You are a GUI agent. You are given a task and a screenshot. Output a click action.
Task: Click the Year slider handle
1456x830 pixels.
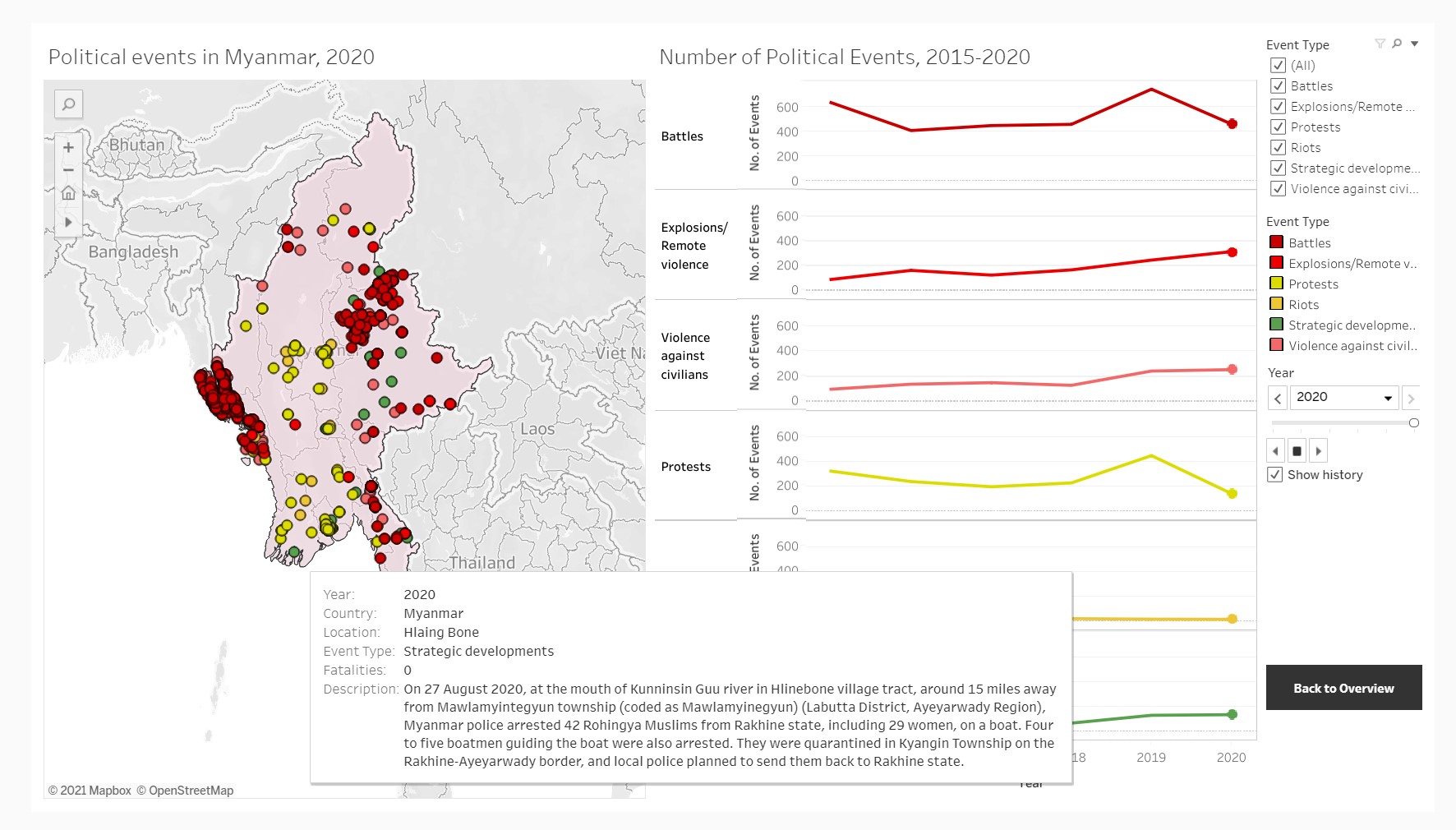pyautogui.click(x=1414, y=423)
